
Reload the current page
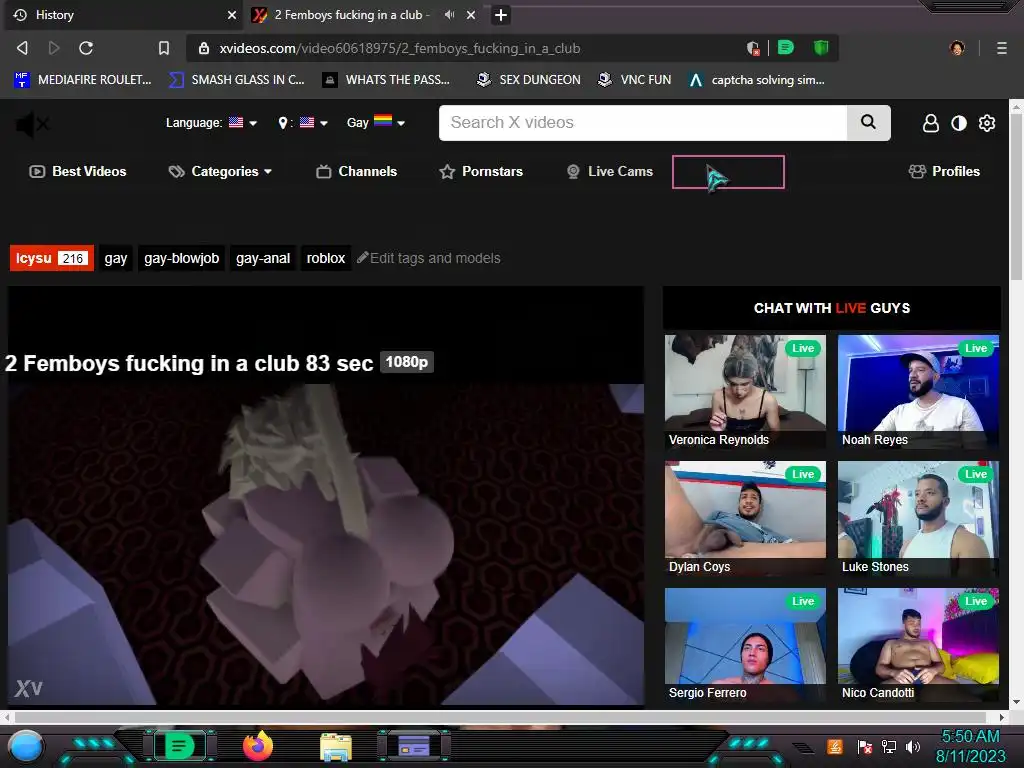86,48
